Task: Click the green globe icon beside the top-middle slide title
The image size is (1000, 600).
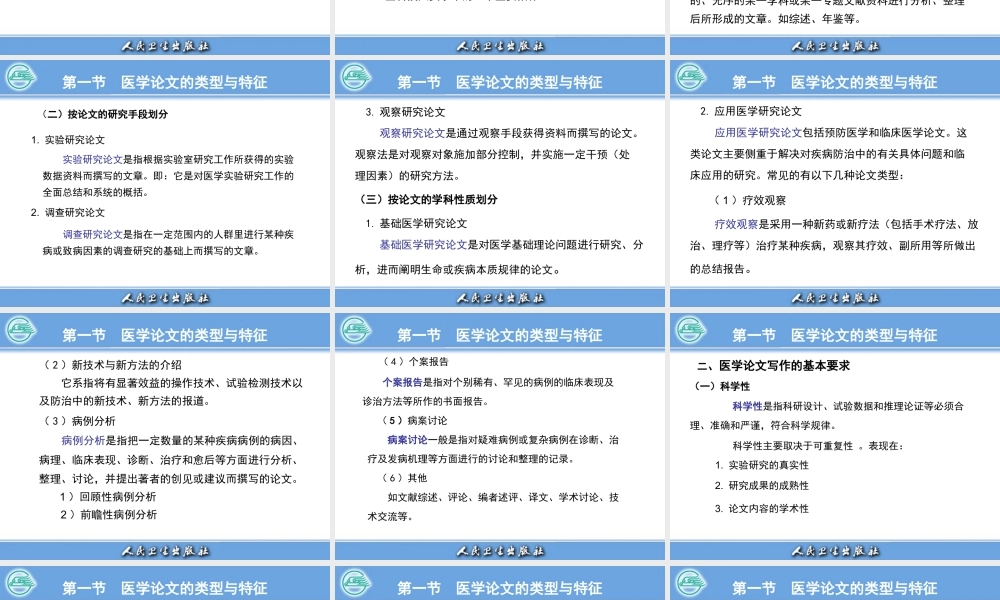Action: [x=356, y=77]
